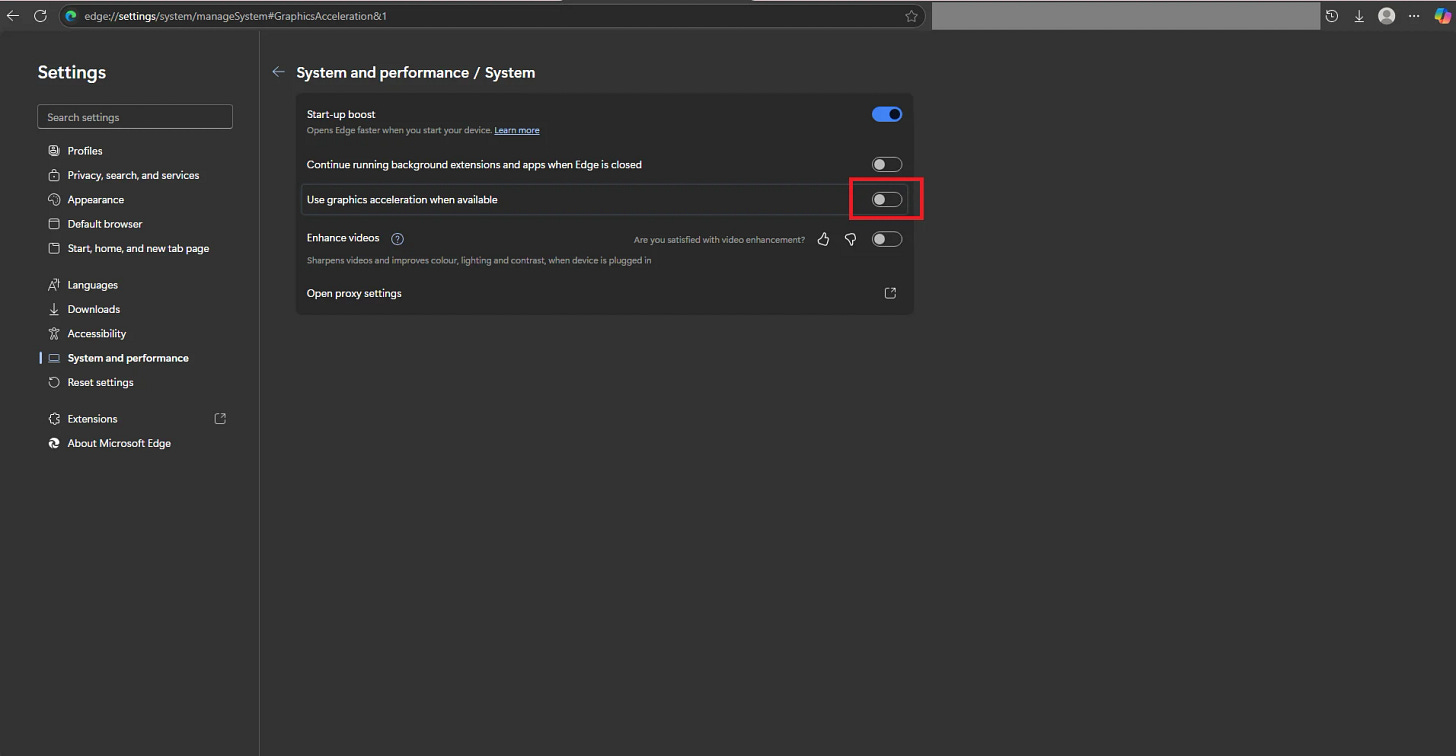Select Privacy, search, and services
The width and height of the screenshot is (1456, 756).
pos(132,175)
